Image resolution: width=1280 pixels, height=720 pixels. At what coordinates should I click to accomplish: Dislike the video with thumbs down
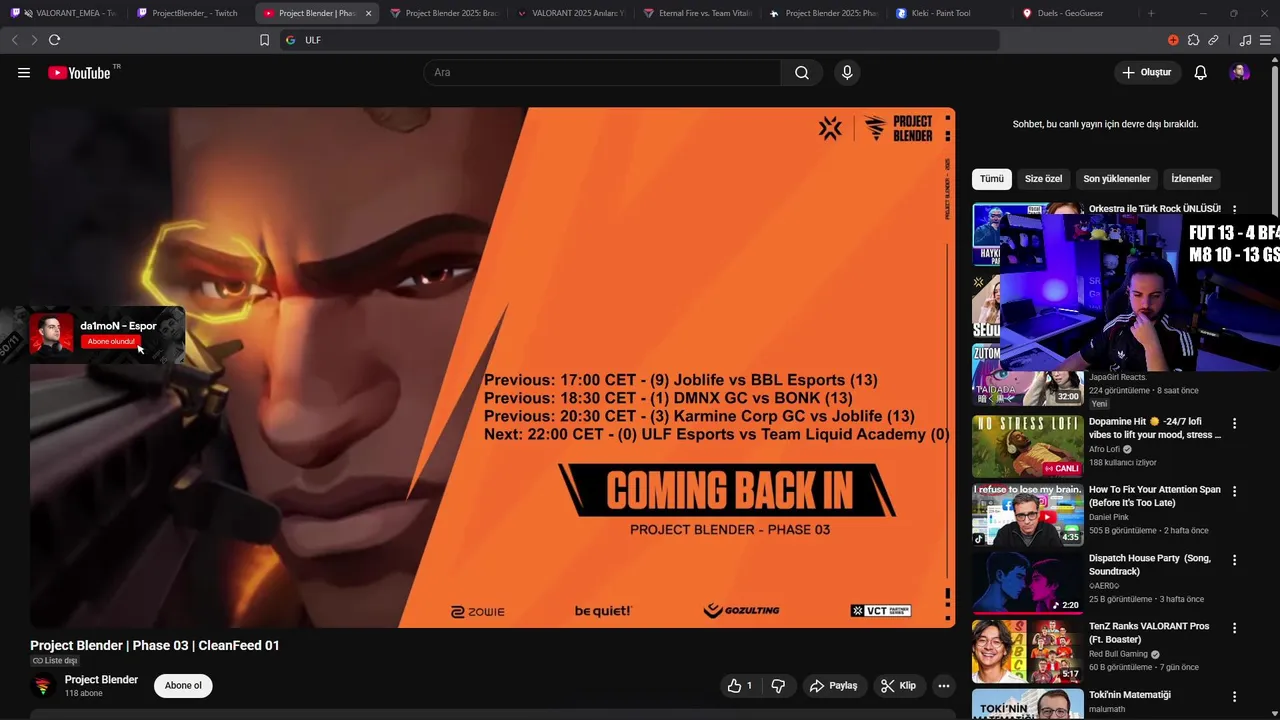click(x=778, y=686)
